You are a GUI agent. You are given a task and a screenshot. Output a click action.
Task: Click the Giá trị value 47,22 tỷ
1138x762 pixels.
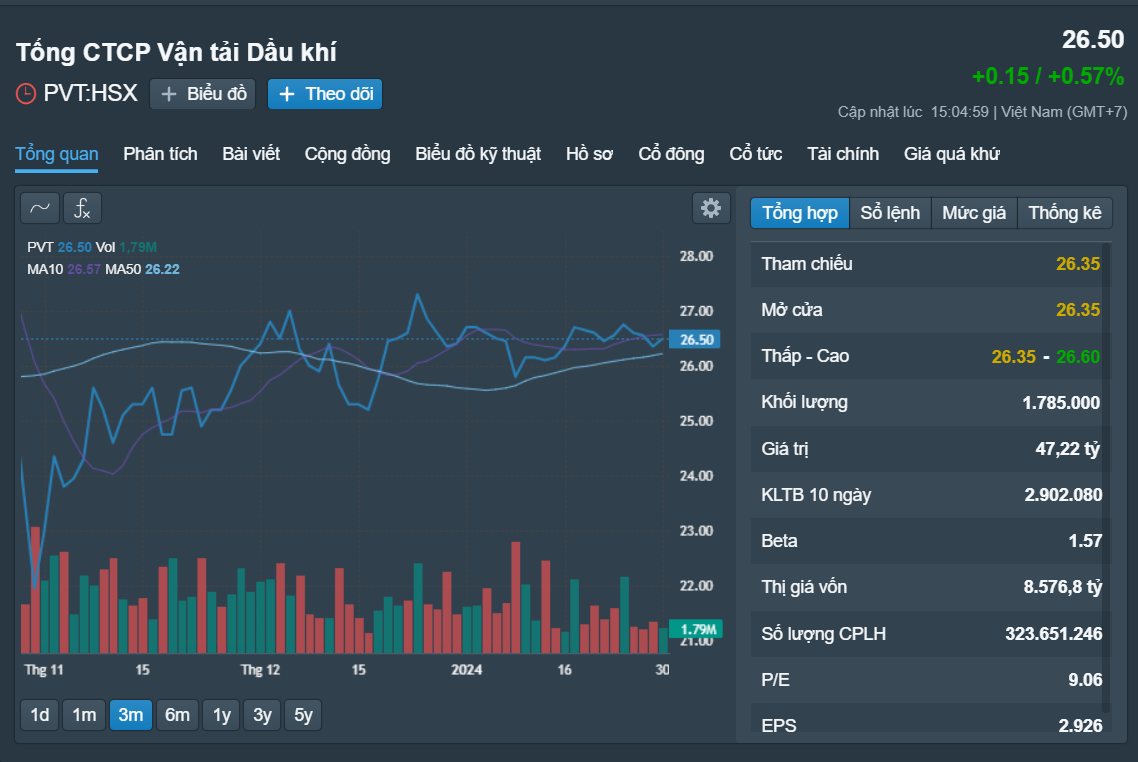[x=1067, y=448]
